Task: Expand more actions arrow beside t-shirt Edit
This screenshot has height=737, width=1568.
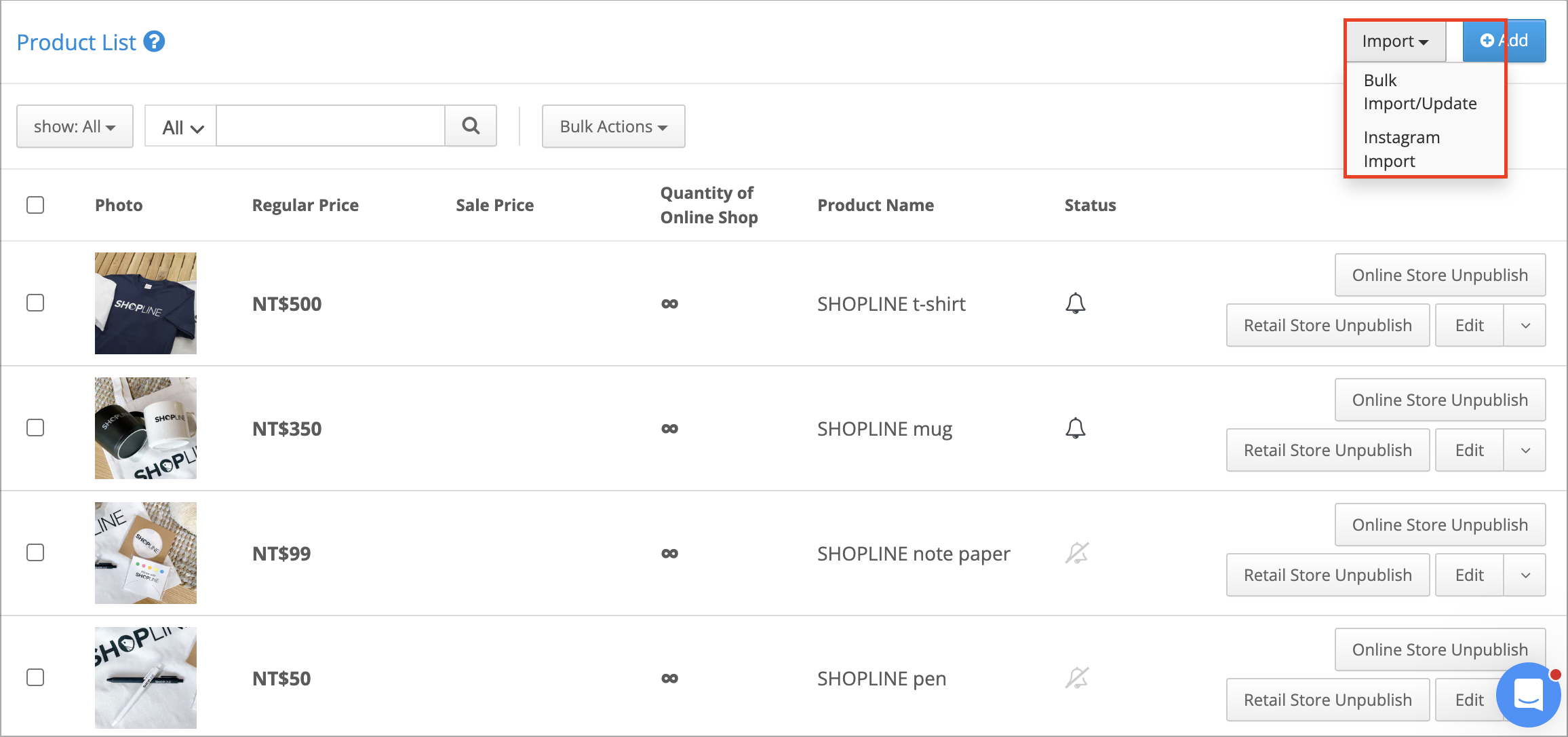Action: coord(1525,325)
